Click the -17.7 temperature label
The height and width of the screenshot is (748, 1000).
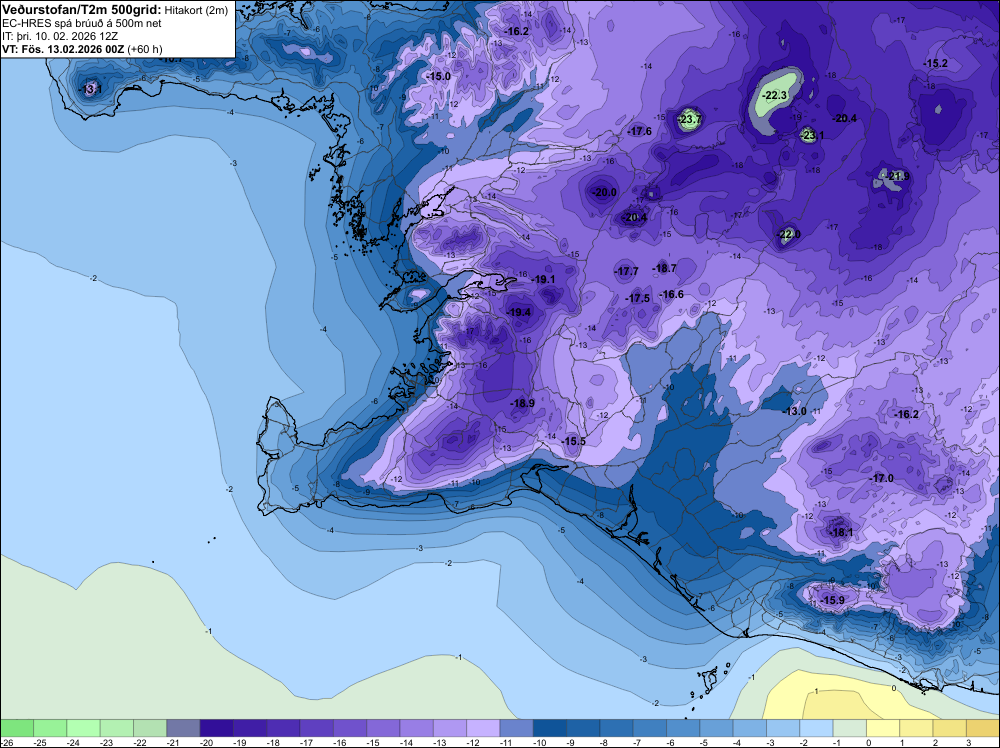click(x=626, y=271)
